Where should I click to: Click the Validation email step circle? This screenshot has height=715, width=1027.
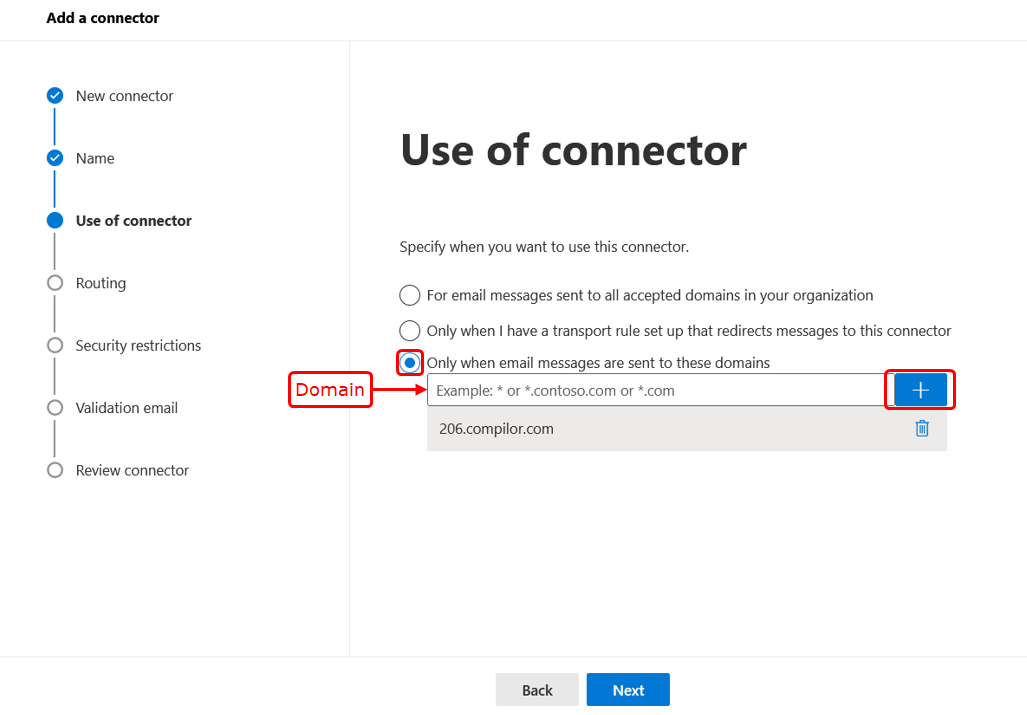pos(55,408)
